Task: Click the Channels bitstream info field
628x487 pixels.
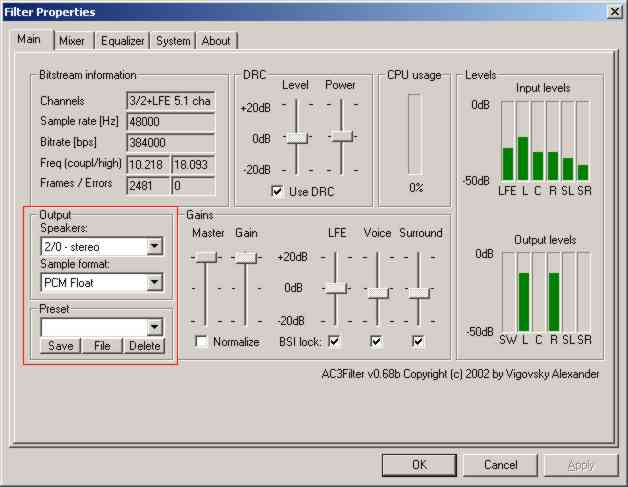Action: click(169, 101)
